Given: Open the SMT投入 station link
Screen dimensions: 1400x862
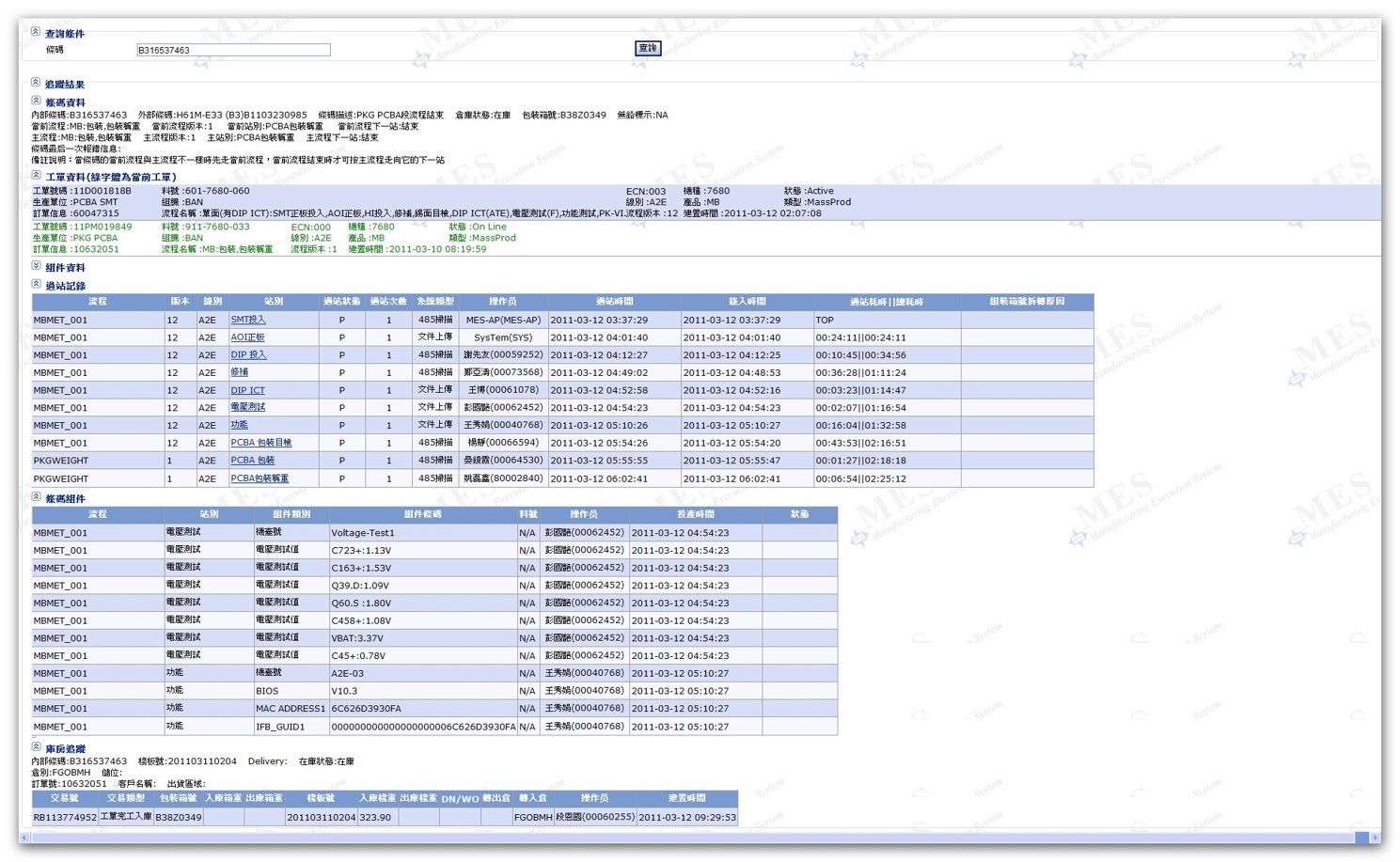Looking at the screenshot, I should point(248,320).
